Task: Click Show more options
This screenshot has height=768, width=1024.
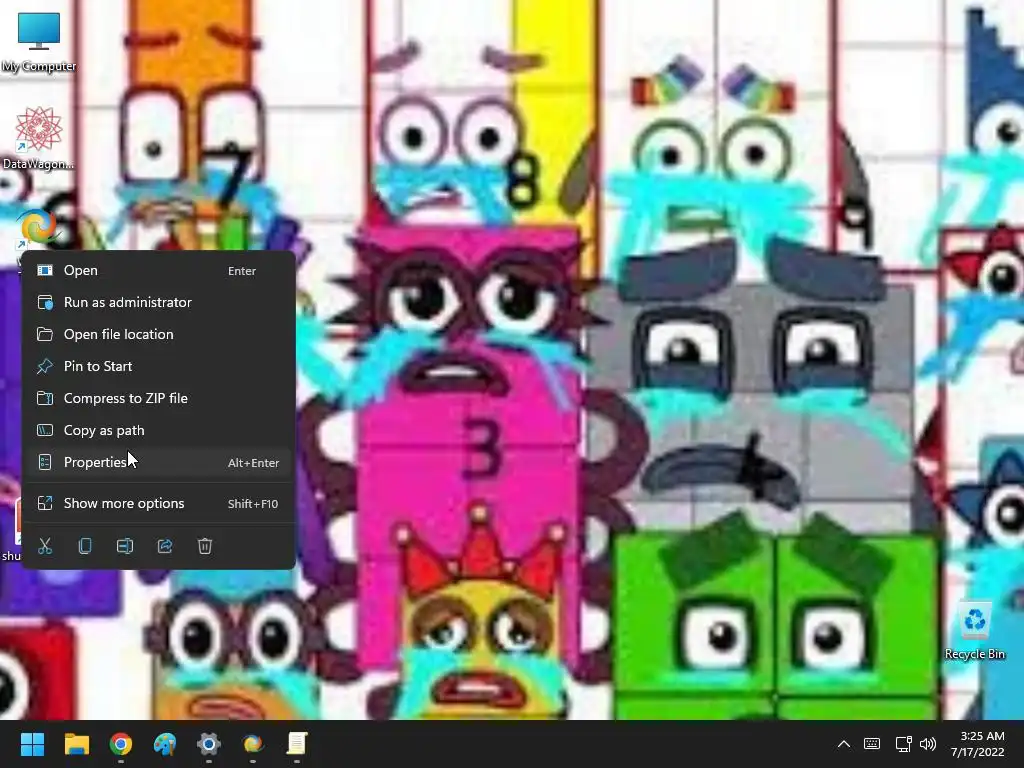Action: (159, 504)
